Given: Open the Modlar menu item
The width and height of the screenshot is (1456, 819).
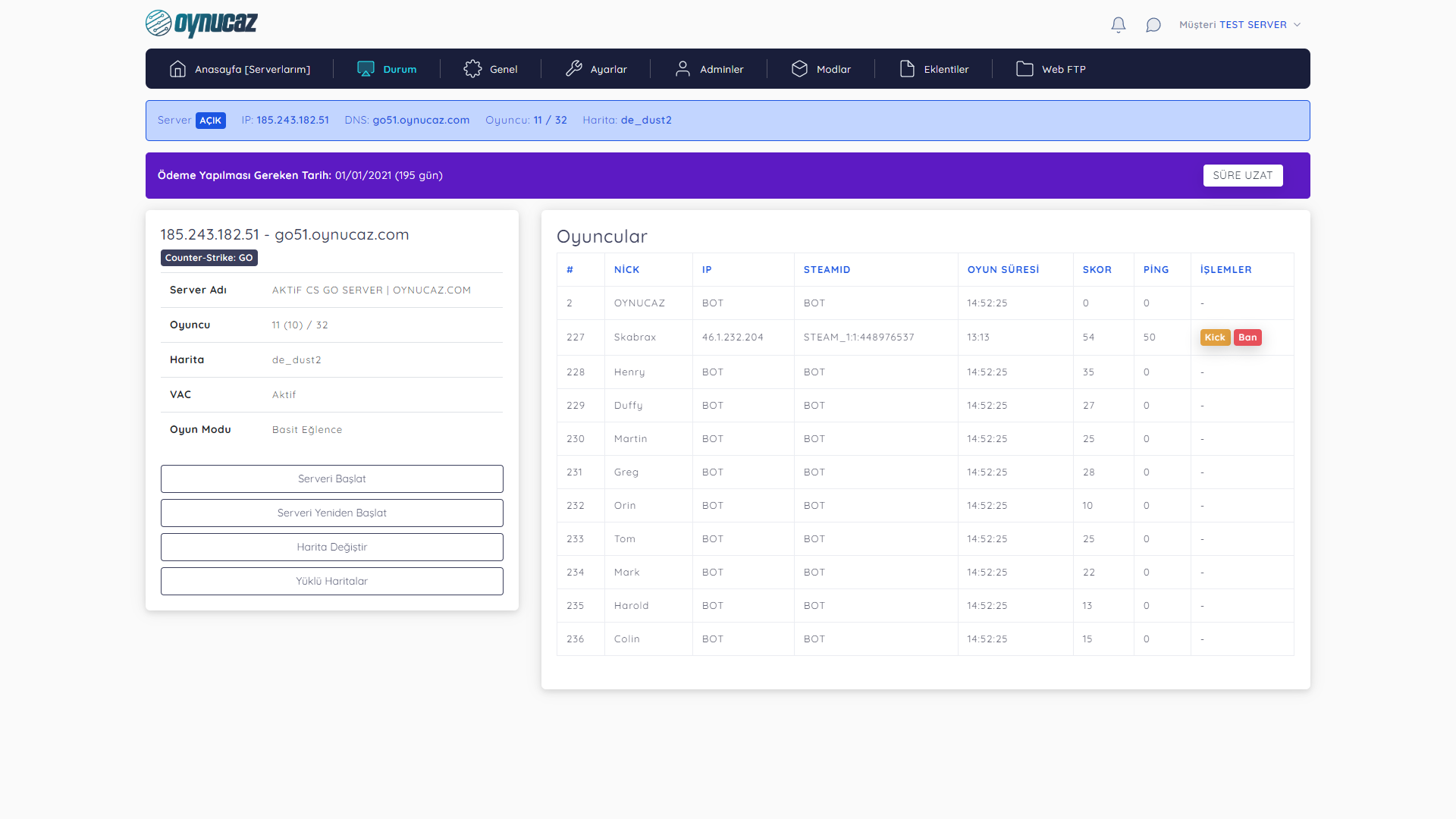Looking at the screenshot, I should (x=821, y=69).
